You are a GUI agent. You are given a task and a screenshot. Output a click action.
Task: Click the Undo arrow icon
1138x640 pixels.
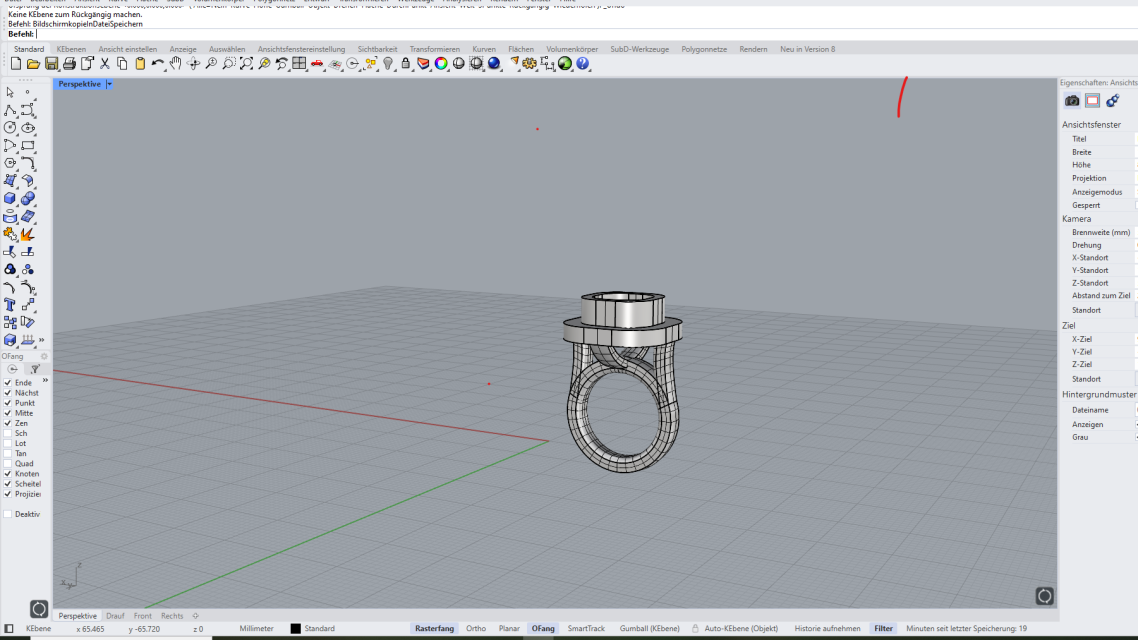point(157,64)
